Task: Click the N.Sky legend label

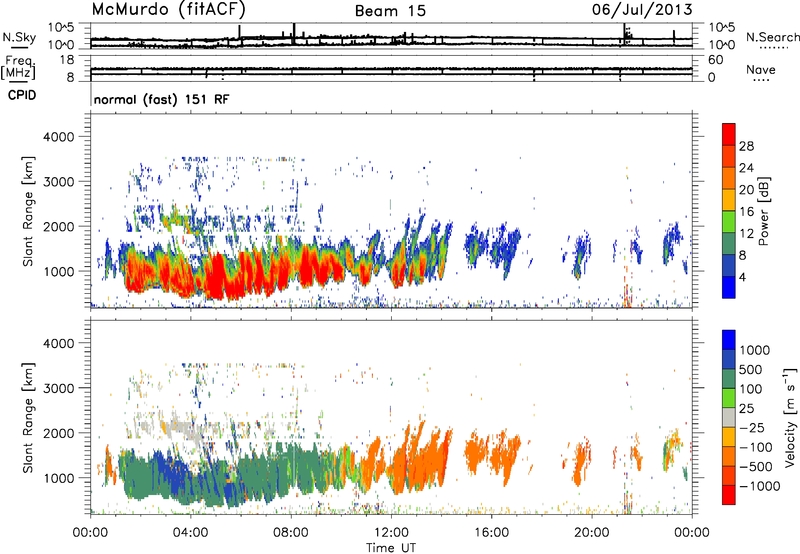Action: 19,37
